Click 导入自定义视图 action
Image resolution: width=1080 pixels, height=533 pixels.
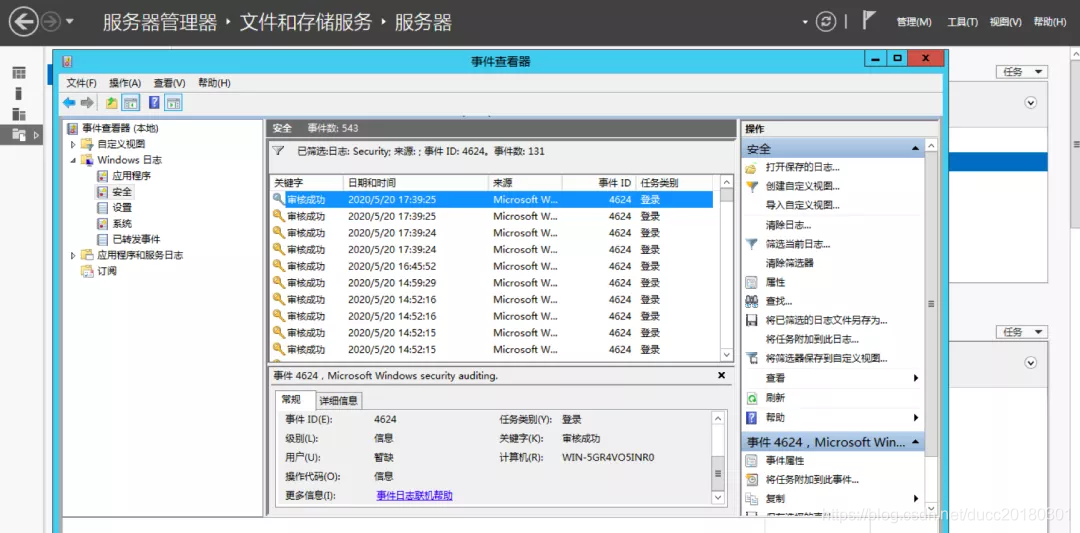(802, 205)
